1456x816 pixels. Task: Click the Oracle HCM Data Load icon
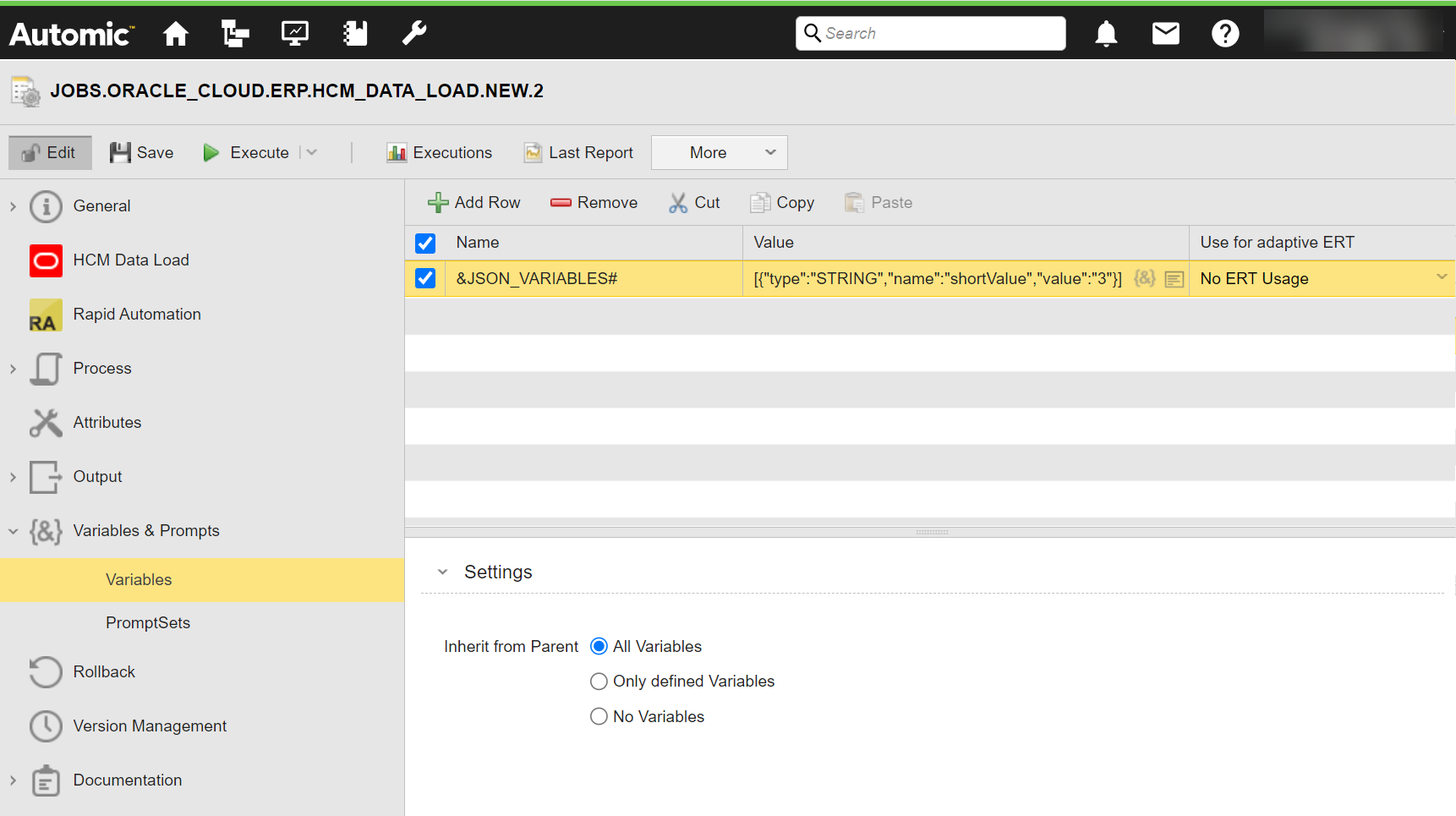tap(46, 260)
